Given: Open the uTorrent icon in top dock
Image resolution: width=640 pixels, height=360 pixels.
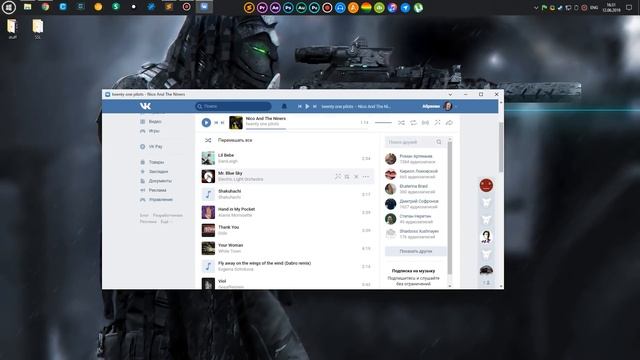Looking at the screenshot, I should pyautogui.click(x=418, y=7).
